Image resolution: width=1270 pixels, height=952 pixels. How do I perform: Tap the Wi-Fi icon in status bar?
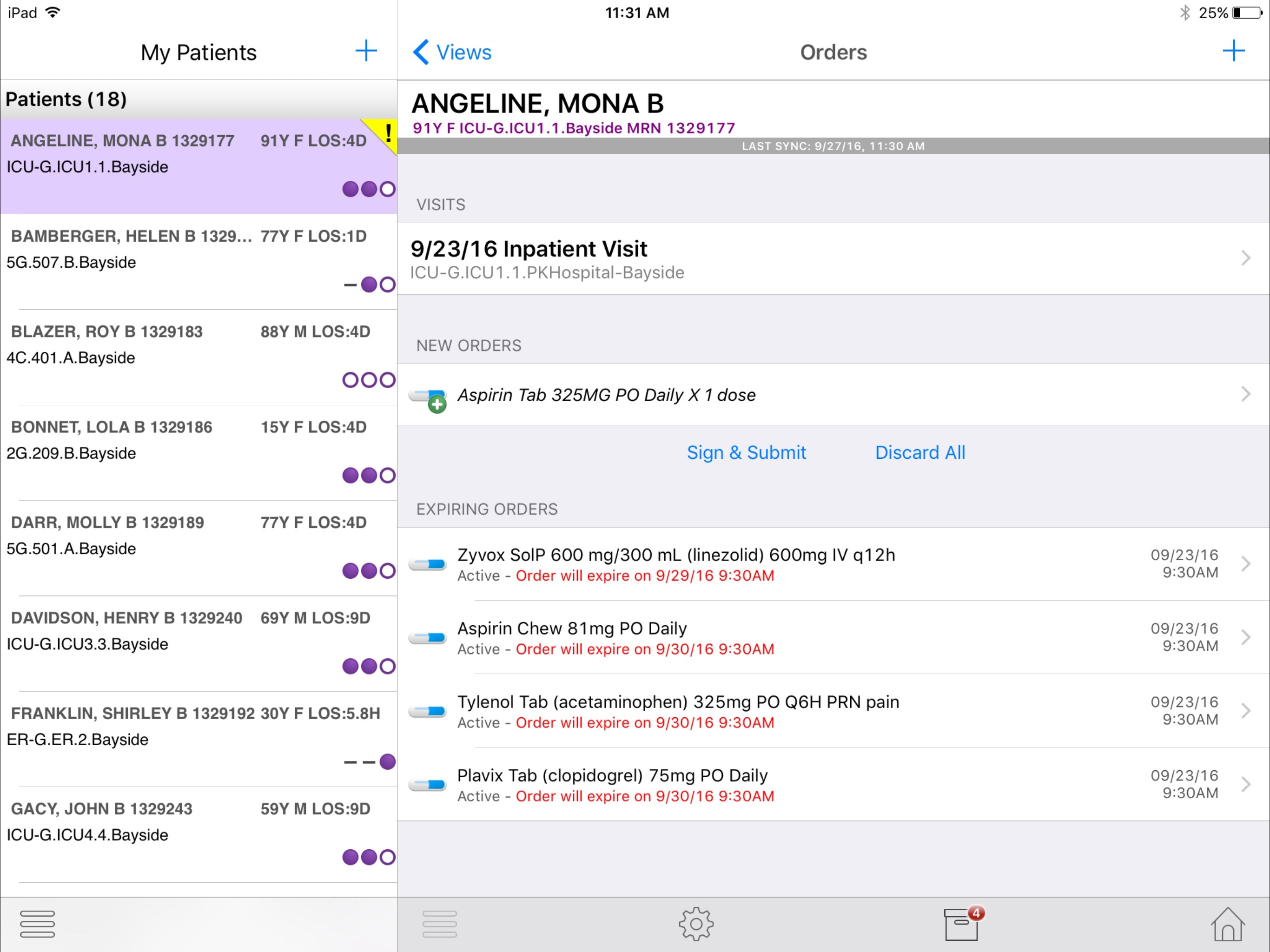click(x=53, y=13)
